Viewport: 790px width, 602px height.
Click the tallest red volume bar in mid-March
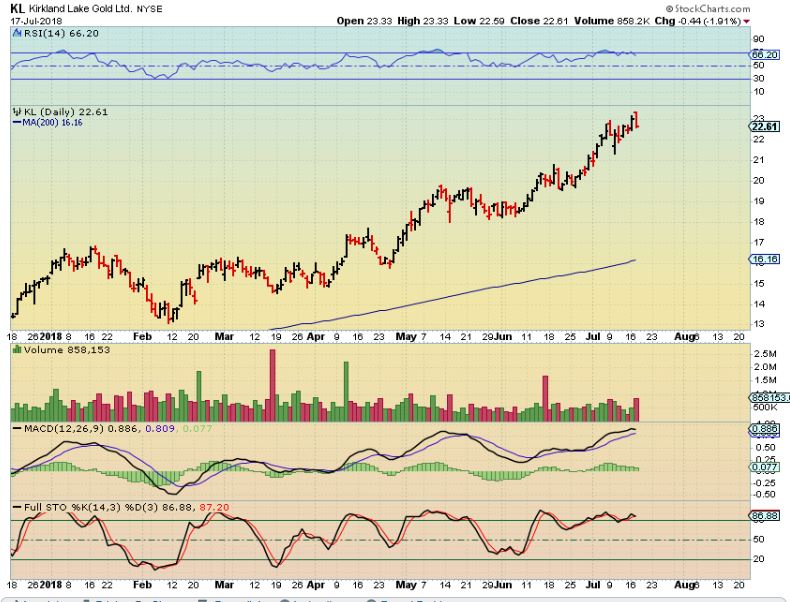coord(273,385)
